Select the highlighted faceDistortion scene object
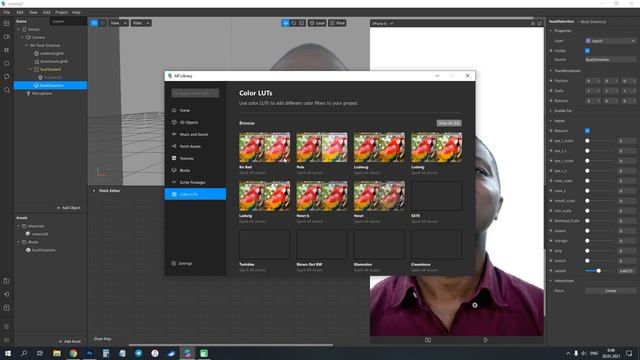This screenshot has height=360, width=640. coord(51,85)
